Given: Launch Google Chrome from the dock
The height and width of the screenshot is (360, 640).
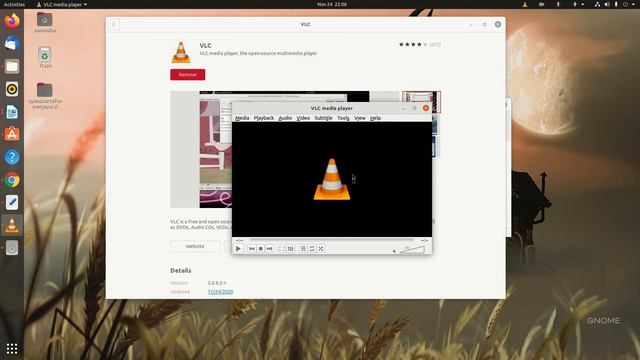Looking at the screenshot, I should coord(12,180).
